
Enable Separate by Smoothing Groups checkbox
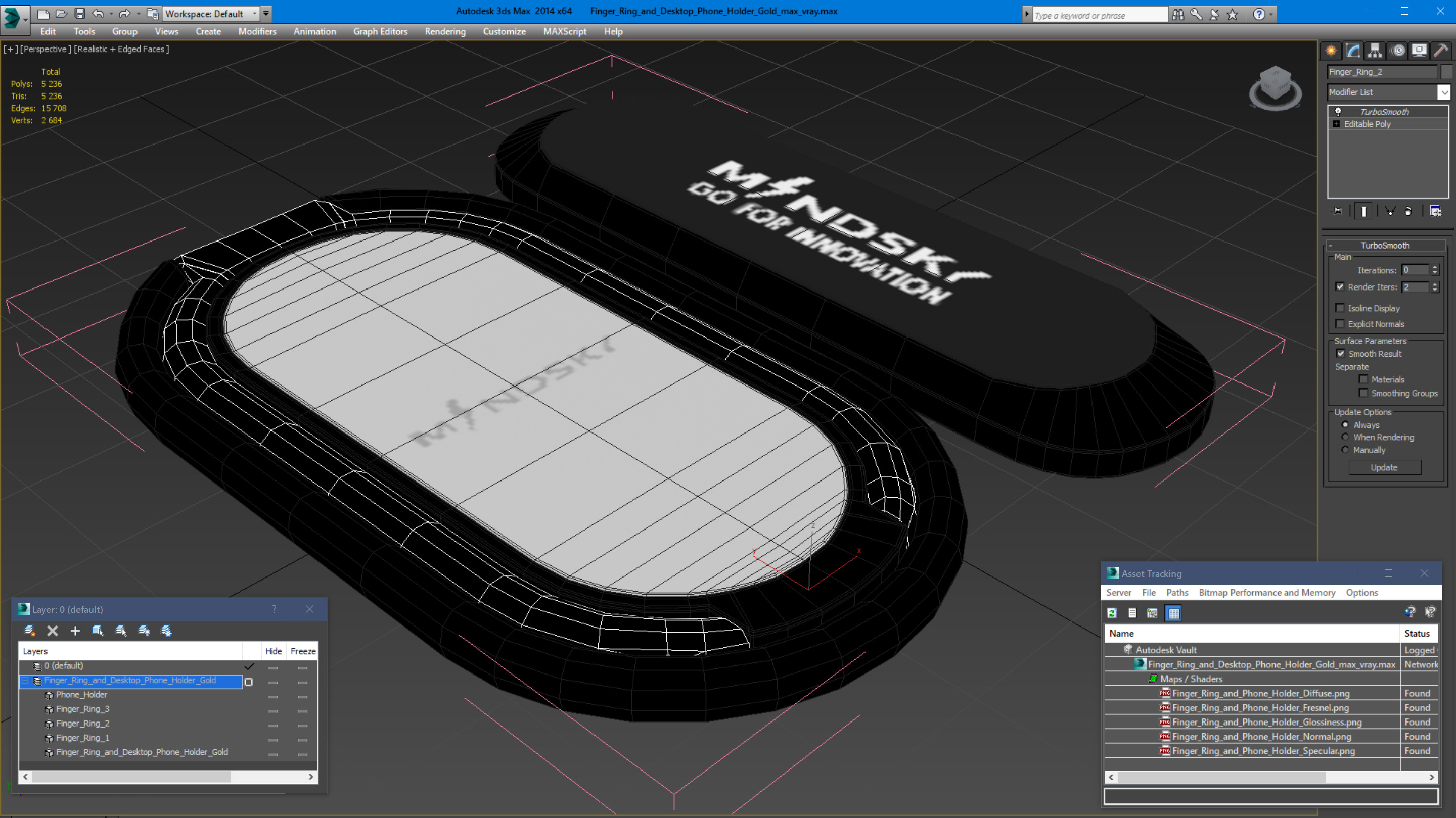coord(1363,393)
